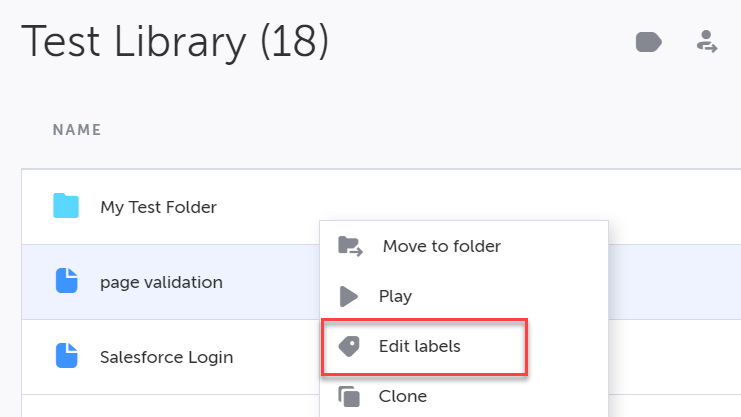741x417 pixels.
Task: Click the Salesforce Login test file icon
Action: click(x=66, y=355)
